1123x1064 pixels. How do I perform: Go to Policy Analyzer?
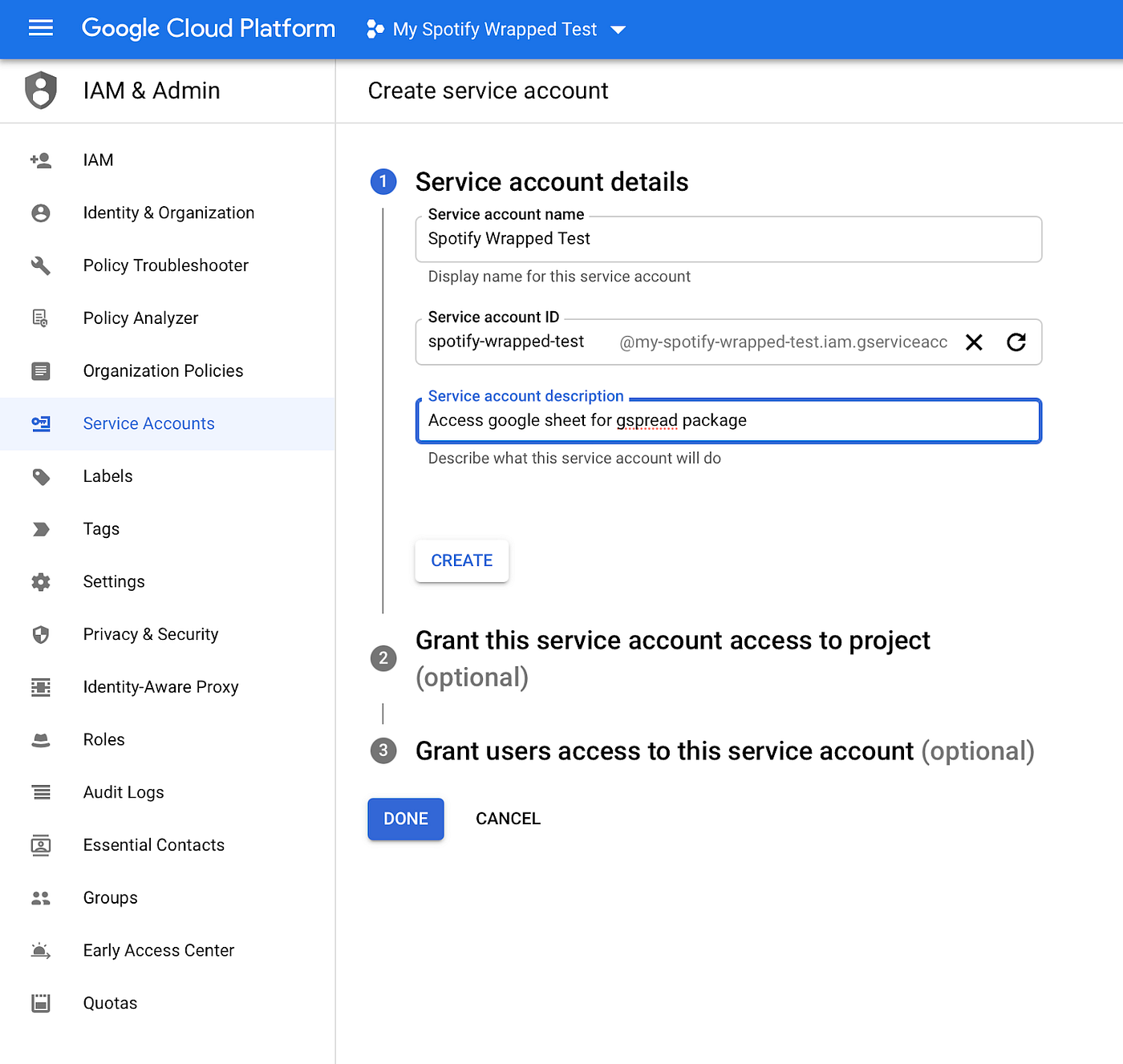[167, 318]
